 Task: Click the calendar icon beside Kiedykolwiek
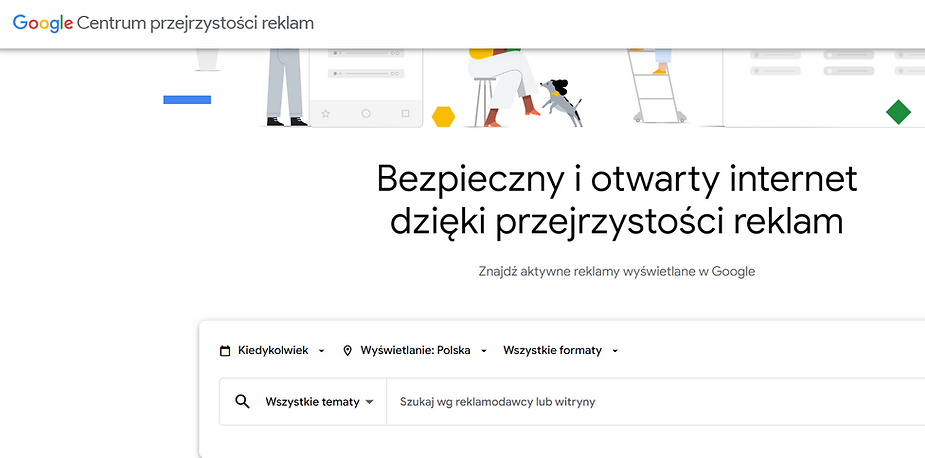pos(225,351)
